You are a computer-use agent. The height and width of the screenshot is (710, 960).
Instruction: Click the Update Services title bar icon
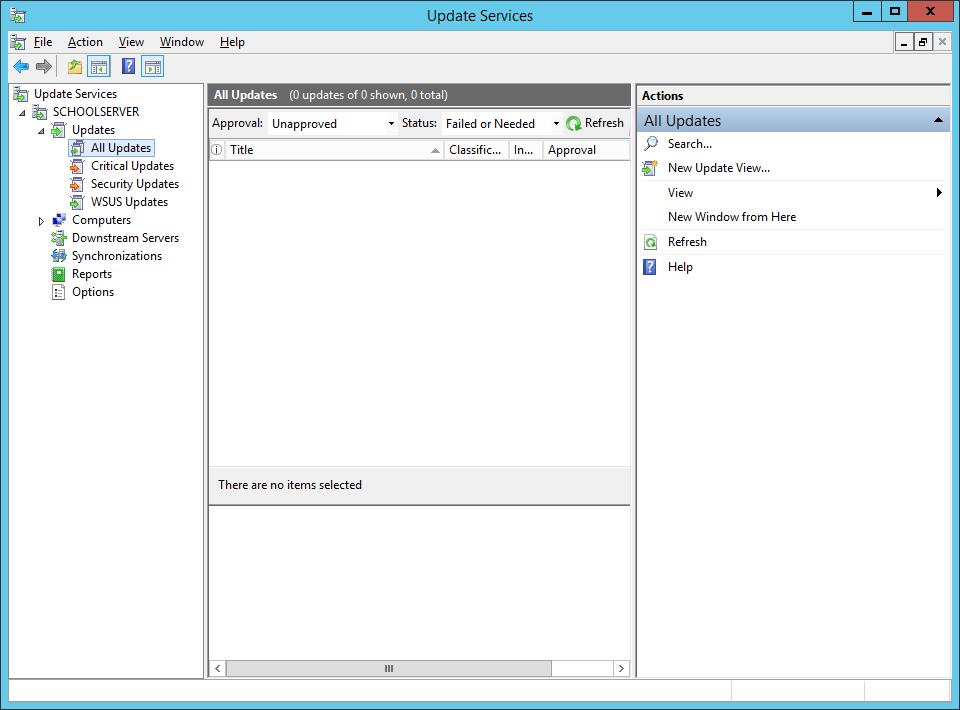[x=18, y=15]
